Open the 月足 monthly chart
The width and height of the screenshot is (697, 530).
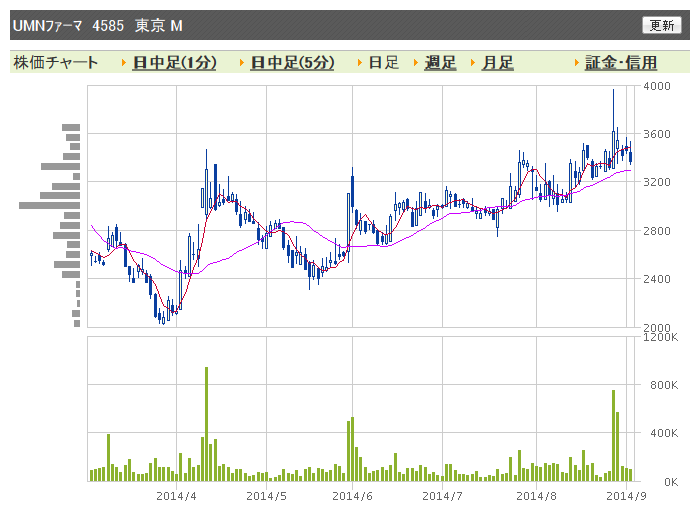click(497, 63)
